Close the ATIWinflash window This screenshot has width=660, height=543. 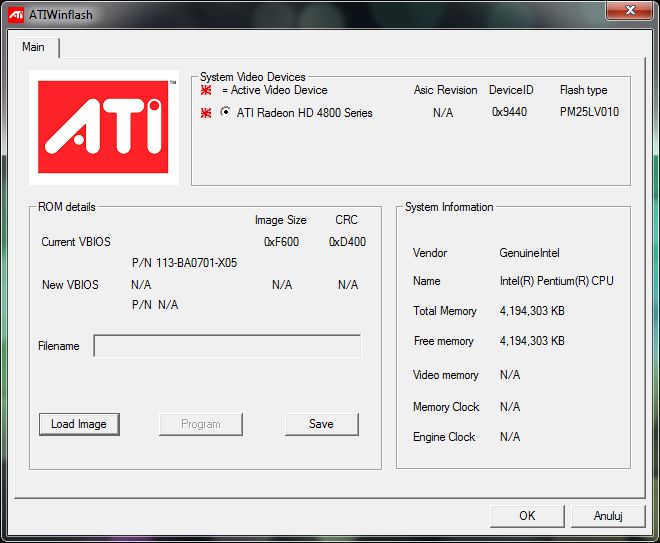point(630,10)
